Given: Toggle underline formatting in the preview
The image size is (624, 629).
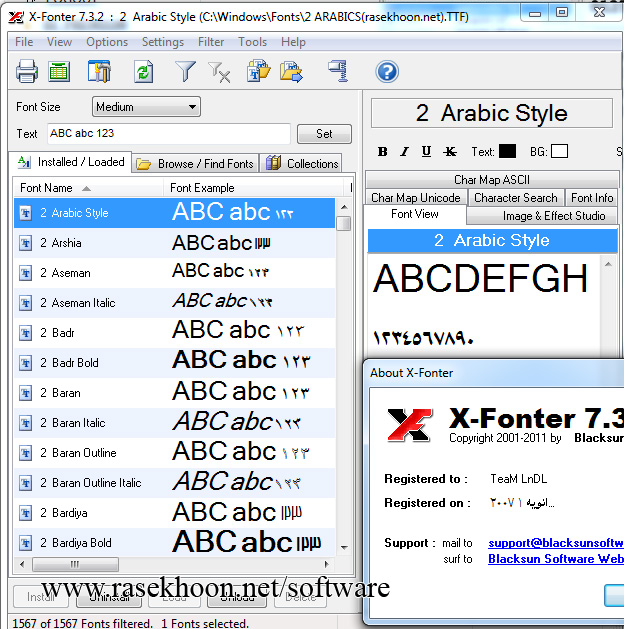Looking at the screenshot, I should tap(426, 152).
